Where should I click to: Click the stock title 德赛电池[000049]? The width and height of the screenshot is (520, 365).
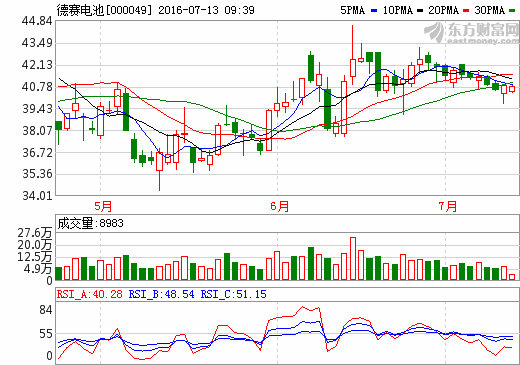[x=104, y=10]
